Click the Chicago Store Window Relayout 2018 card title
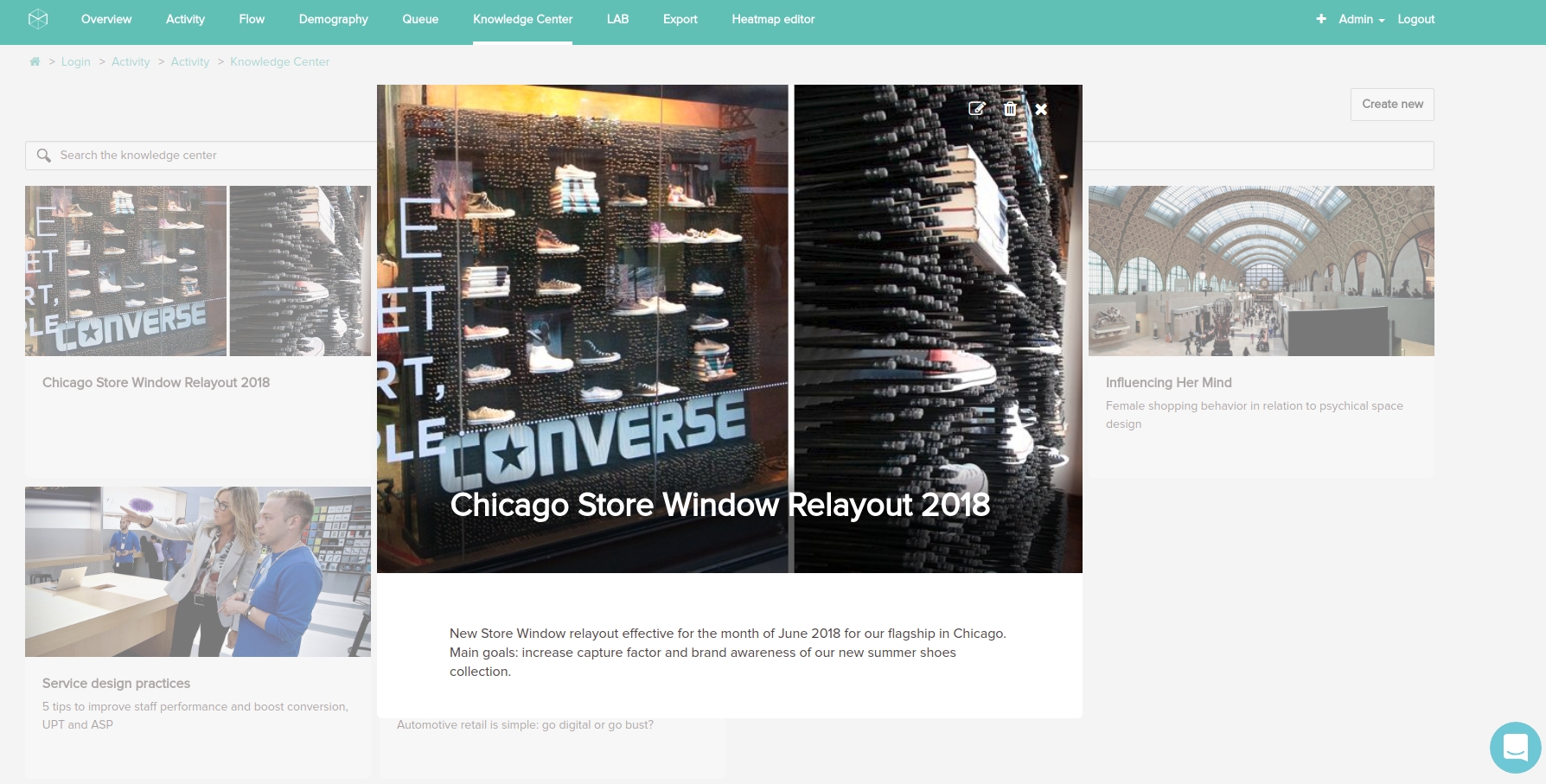Viewport: 1546px width, 784px height. click(156, 383)
